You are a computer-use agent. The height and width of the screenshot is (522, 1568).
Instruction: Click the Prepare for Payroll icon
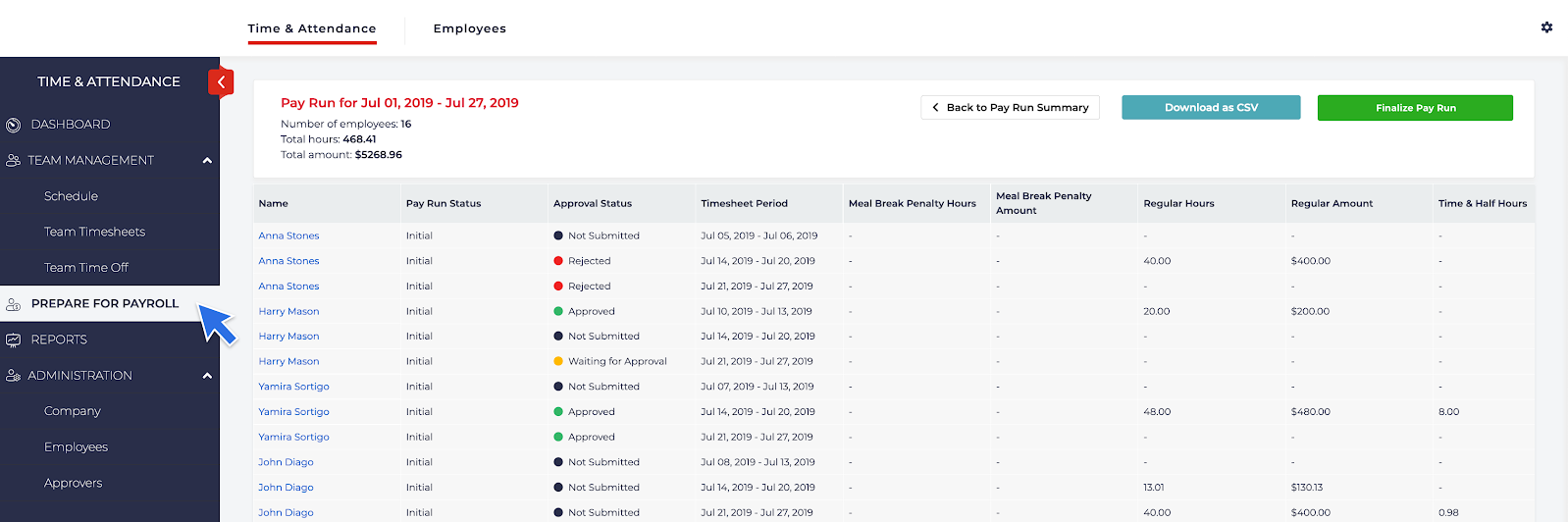coord(13,304)
